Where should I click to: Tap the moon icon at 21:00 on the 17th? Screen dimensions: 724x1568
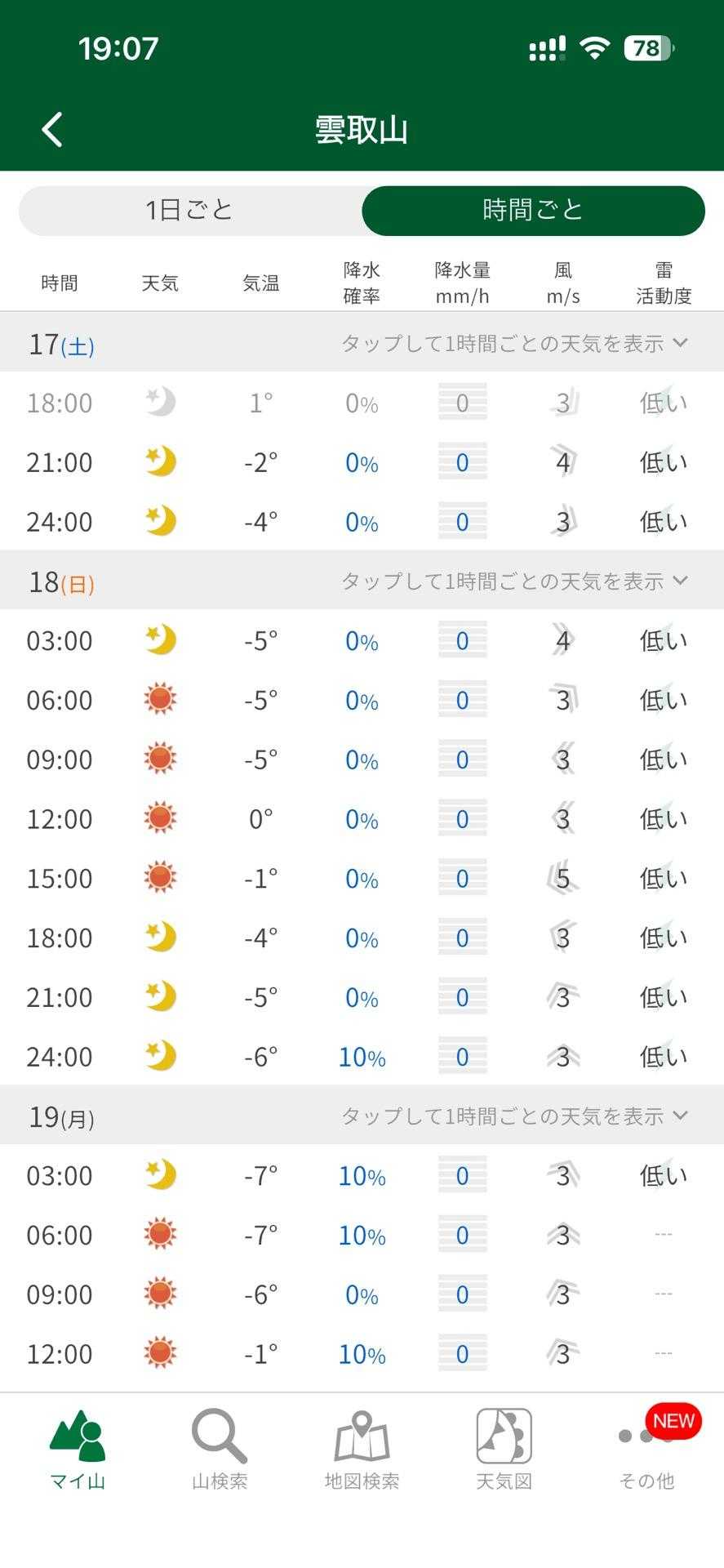click(161, 462)
